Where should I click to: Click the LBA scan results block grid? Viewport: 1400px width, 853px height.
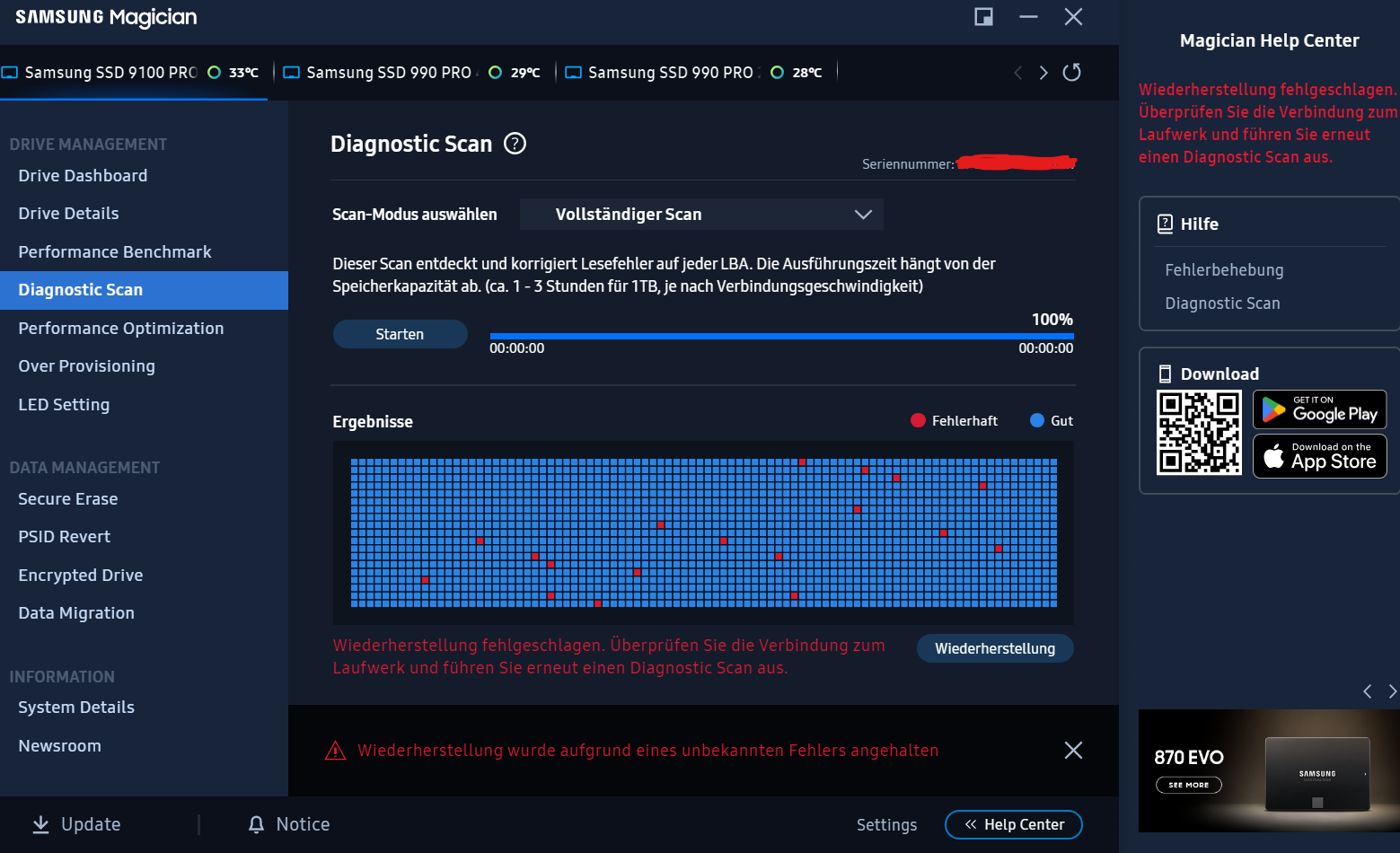click(704, 533)
